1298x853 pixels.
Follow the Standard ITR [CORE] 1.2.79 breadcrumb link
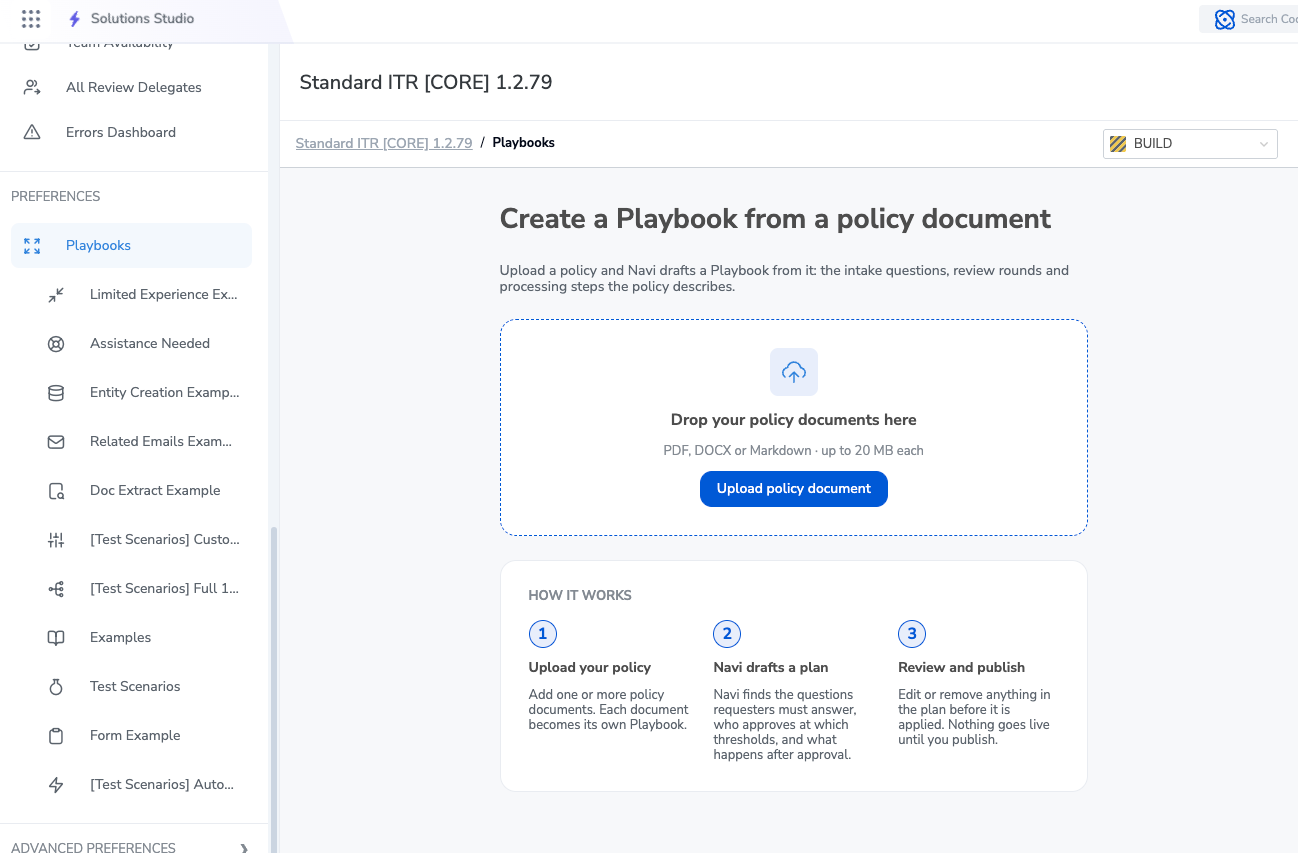384,143
